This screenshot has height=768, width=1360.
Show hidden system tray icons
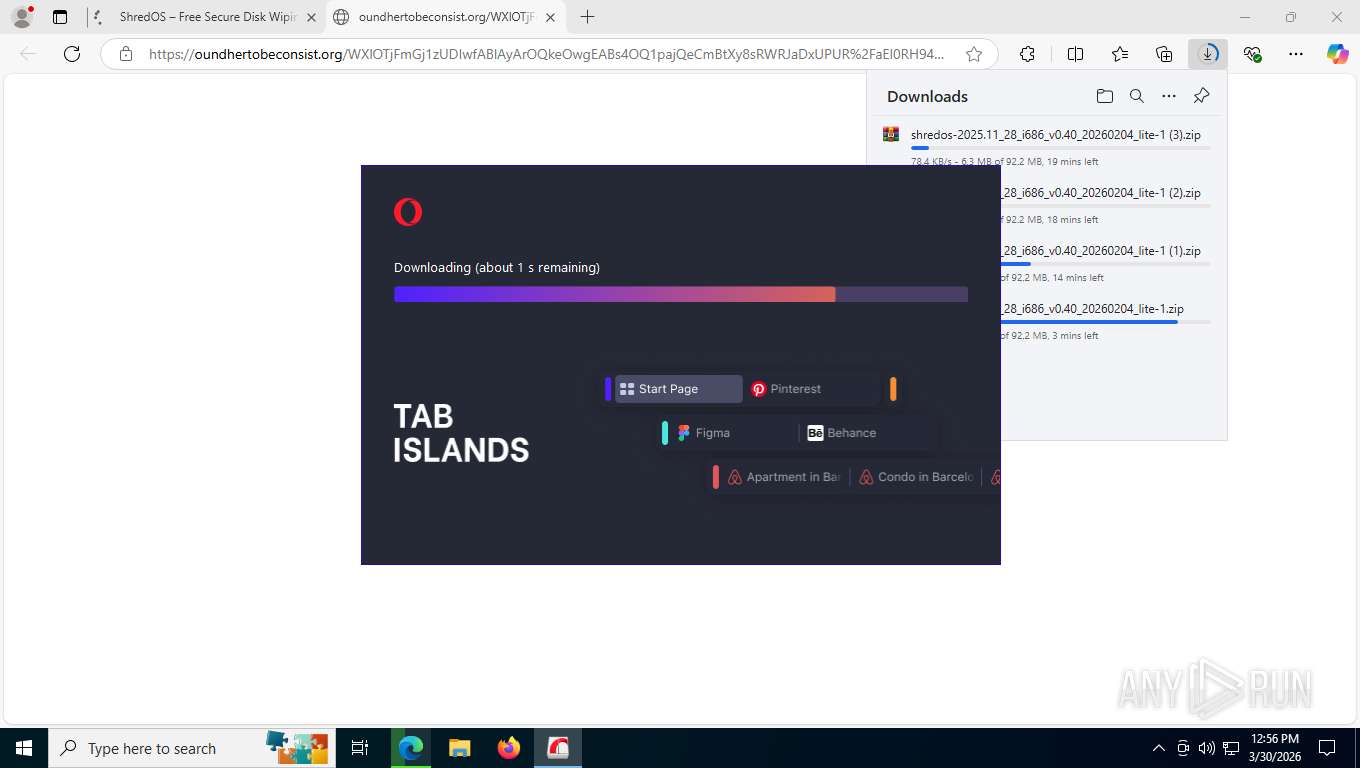[x=1159, y=748]
